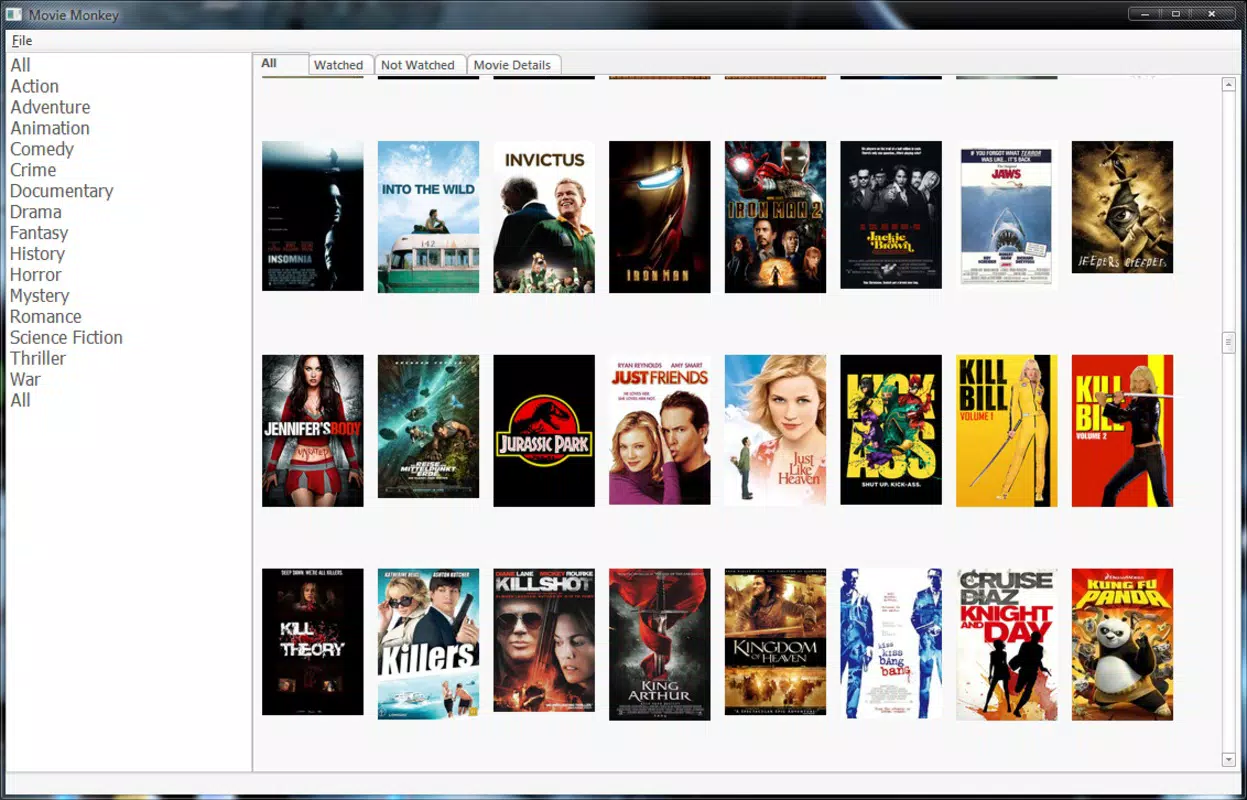The height and width of the screenshot is (800, 1247).
Task: Click the Iron Man poster
Action: coord(660,217)
